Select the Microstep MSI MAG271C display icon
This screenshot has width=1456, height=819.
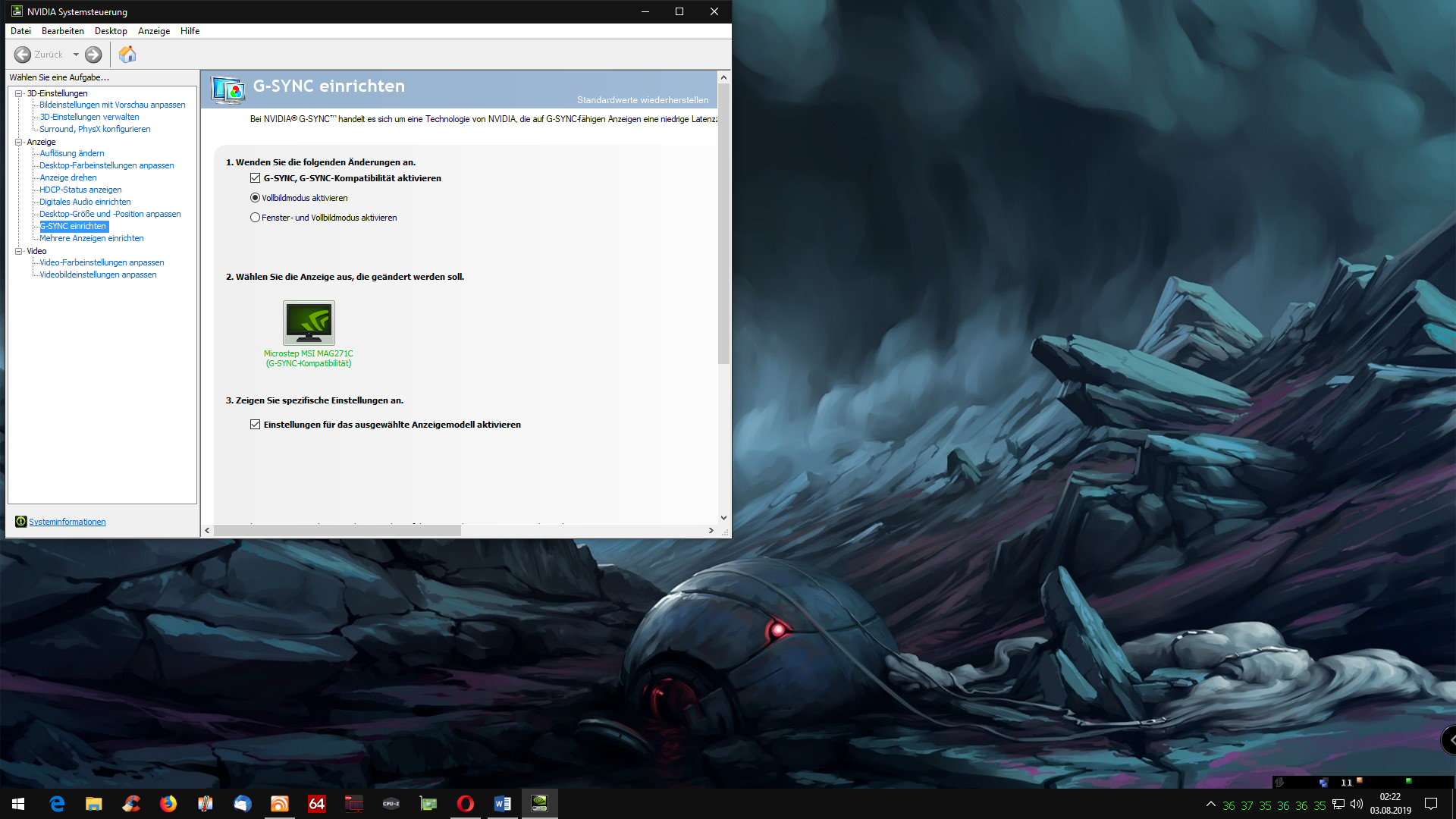pos(309,323)
